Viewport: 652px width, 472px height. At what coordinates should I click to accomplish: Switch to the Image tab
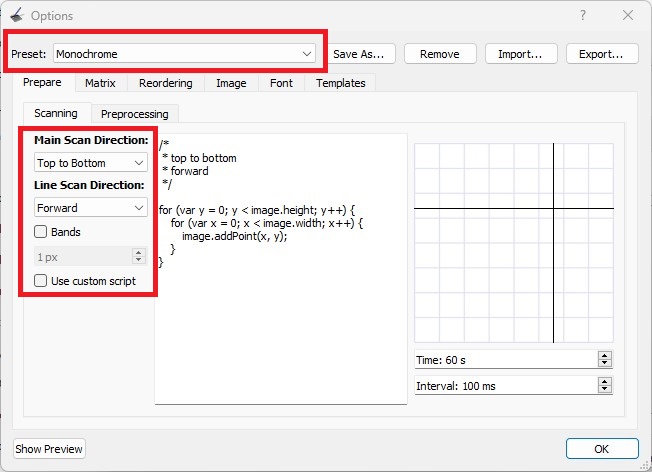click(231, 84)
